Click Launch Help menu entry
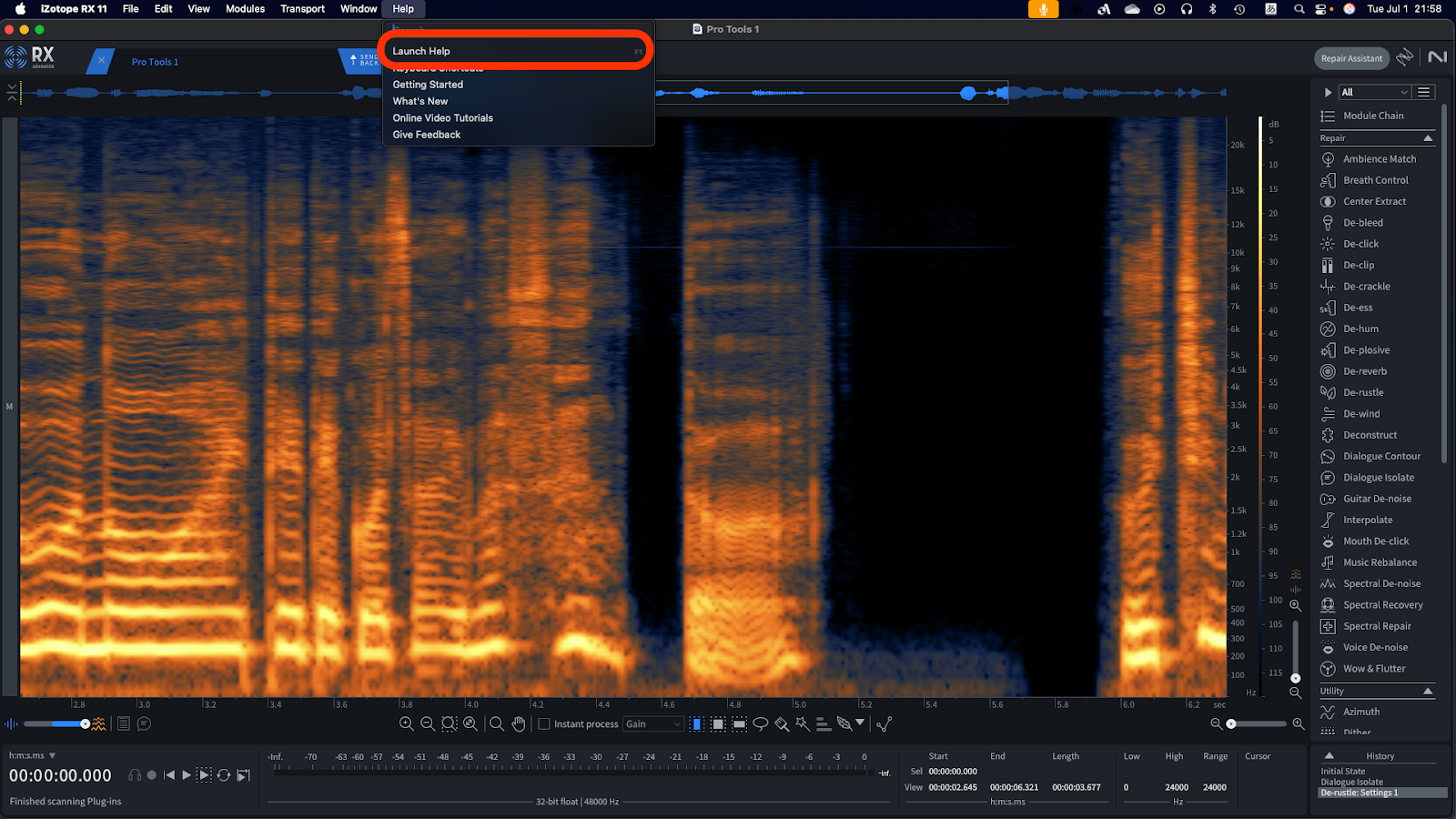 click(x=421, y=51)
